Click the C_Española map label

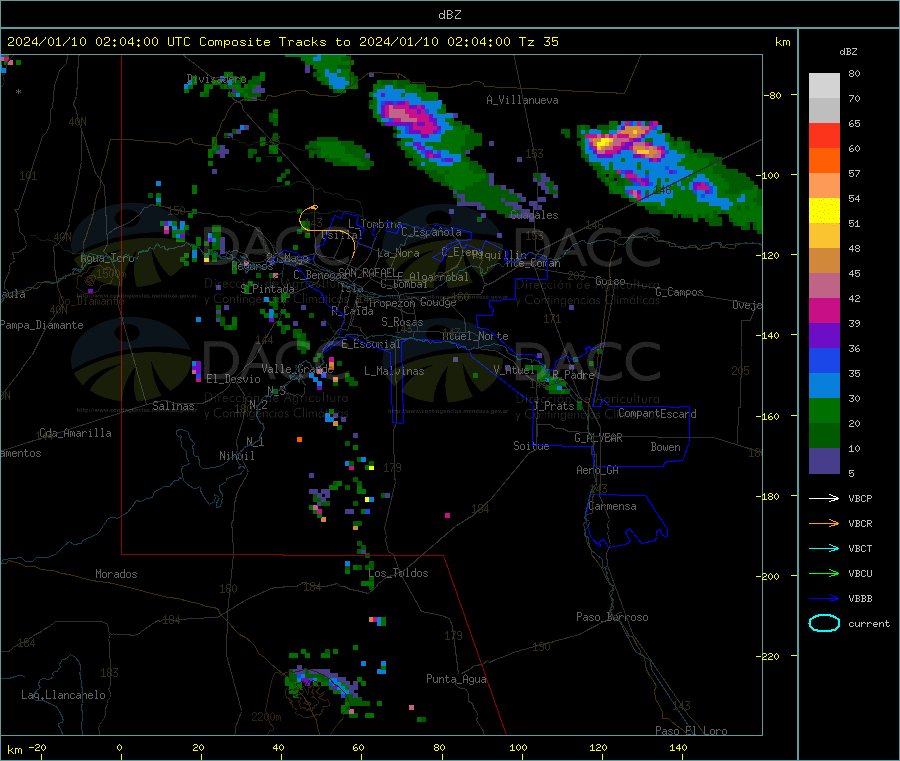click(431, 232)
